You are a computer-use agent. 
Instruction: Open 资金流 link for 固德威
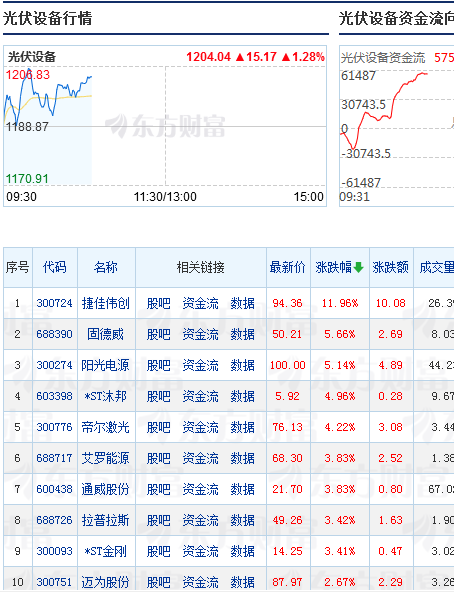coord(200,334)
